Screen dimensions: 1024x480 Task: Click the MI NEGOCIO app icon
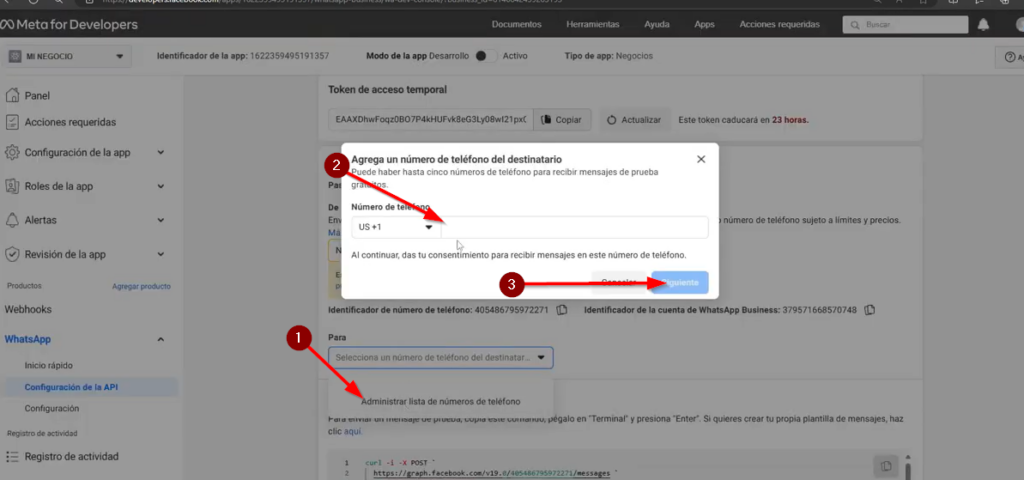[14, 56]
